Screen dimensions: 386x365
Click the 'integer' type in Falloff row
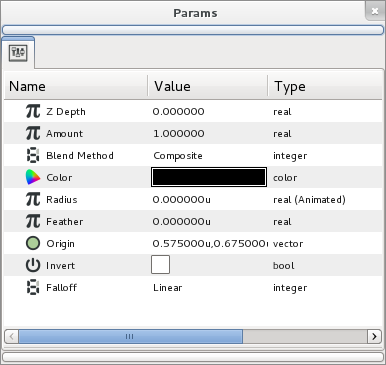[x=290, y=288]
